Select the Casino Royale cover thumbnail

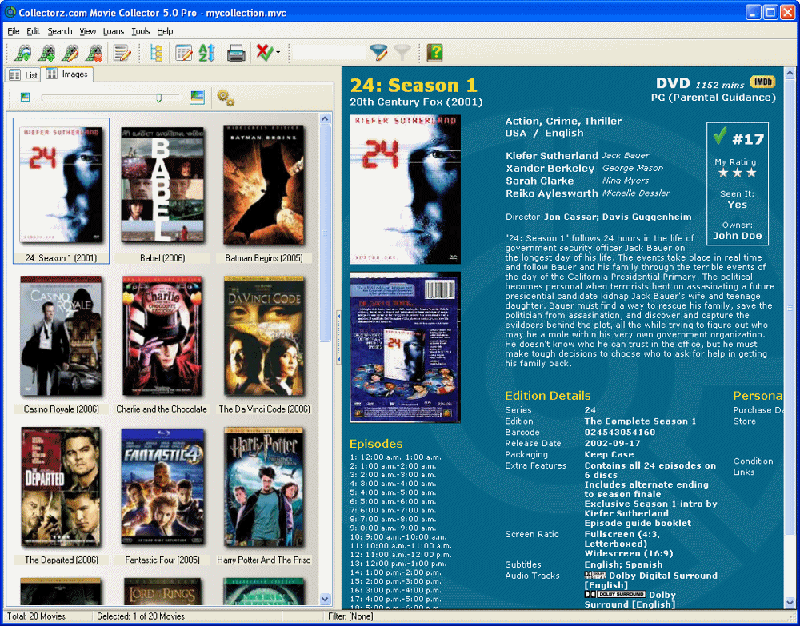(x=61, y=336)
